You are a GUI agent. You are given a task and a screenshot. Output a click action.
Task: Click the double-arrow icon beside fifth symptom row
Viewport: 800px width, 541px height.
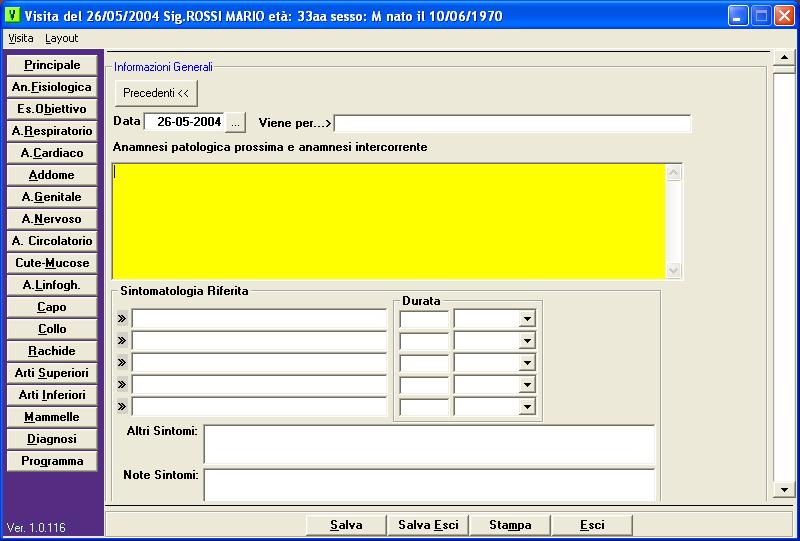pos(123,407)
